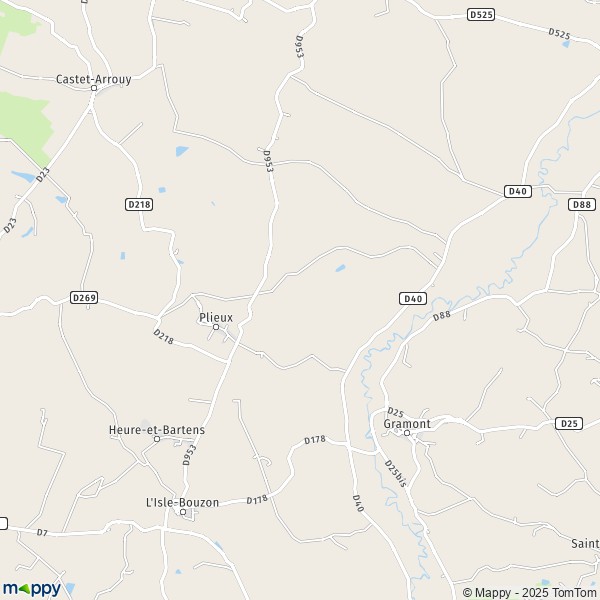Click the D40 shield near the D88 junction
This screenshot has width=600, height=600.
pyautogui.click(x=518, y=191)
